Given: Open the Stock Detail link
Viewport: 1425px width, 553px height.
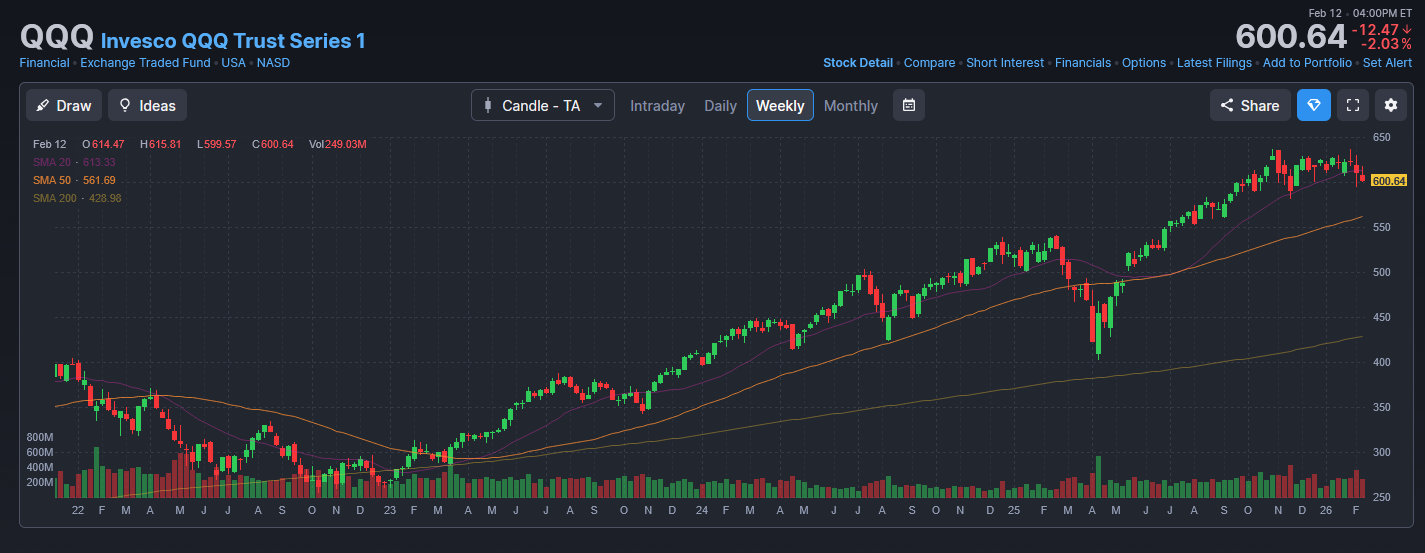Looking at the screenshot, I should pos(858,63).
